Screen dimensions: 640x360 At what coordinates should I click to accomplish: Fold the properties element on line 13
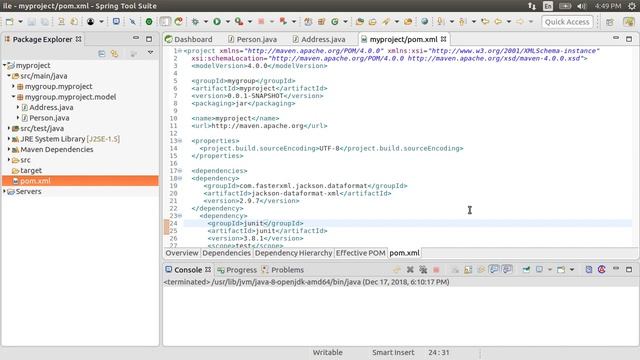click(180, 141)
